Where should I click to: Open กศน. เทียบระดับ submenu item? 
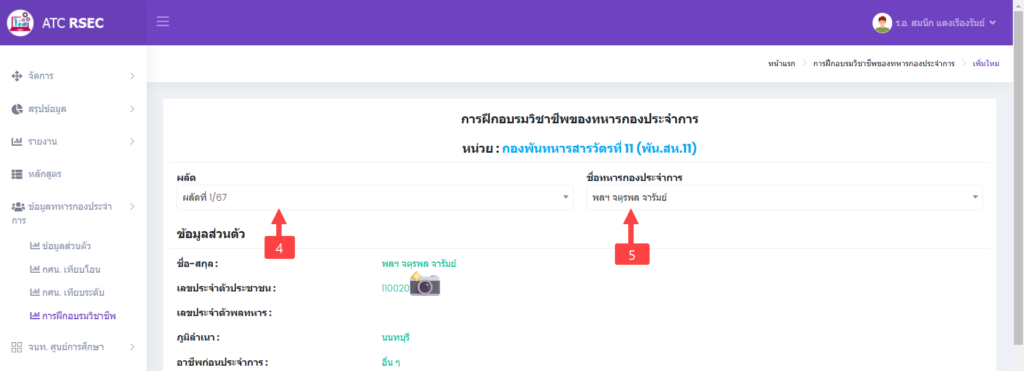coord(67,292)
